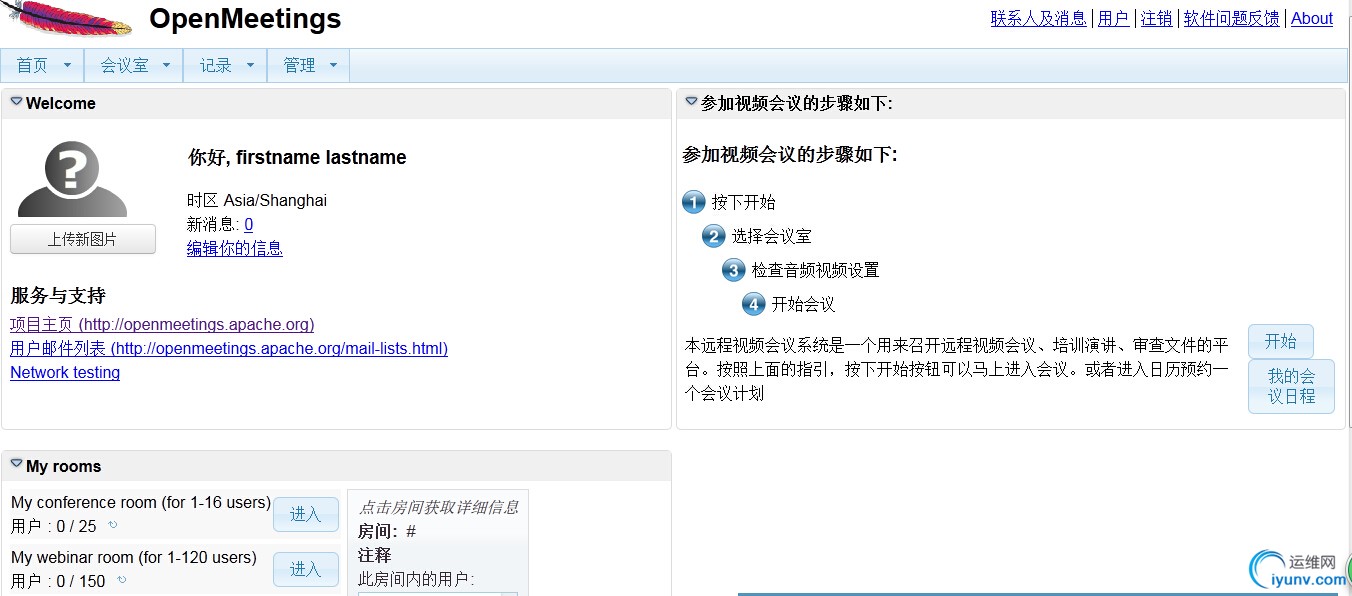The width and height of the screenshot is (1352, 596).
Task: Open 项目主页 openmeetings.apache.org link
Action: tap(162, 324)
